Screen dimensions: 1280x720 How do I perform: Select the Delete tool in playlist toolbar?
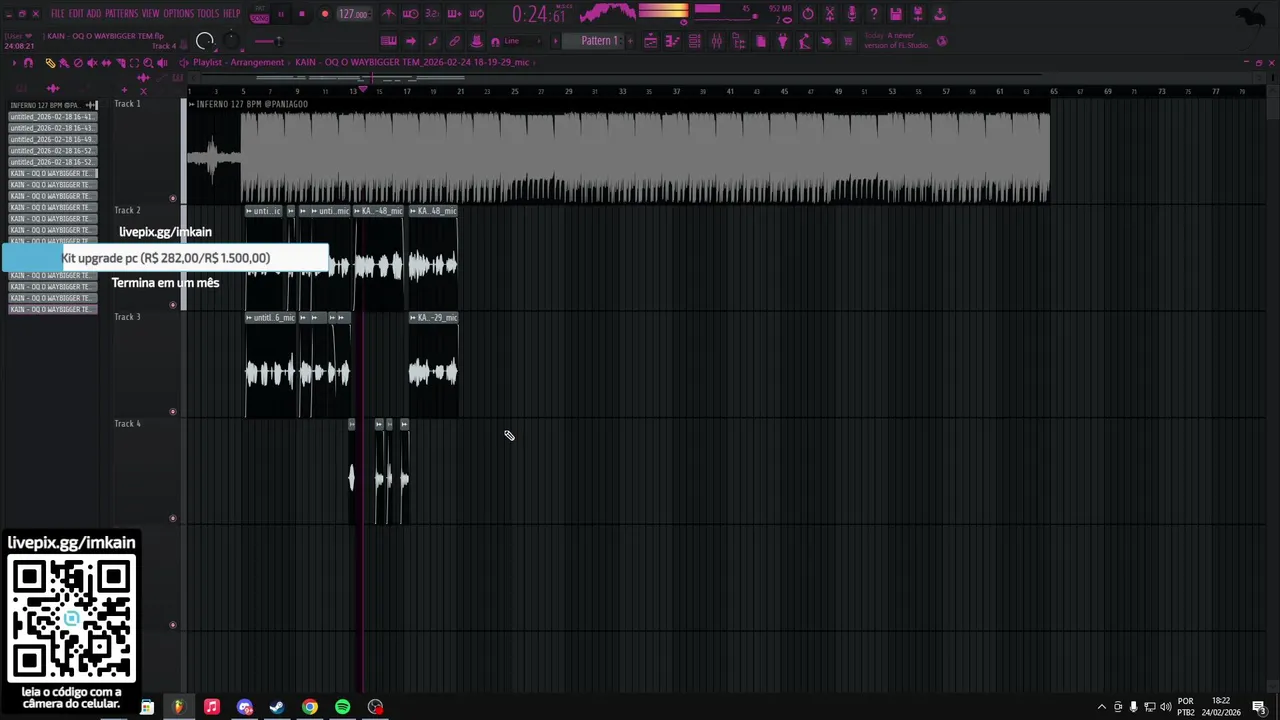pyautogui.click(x=78, y=63)
